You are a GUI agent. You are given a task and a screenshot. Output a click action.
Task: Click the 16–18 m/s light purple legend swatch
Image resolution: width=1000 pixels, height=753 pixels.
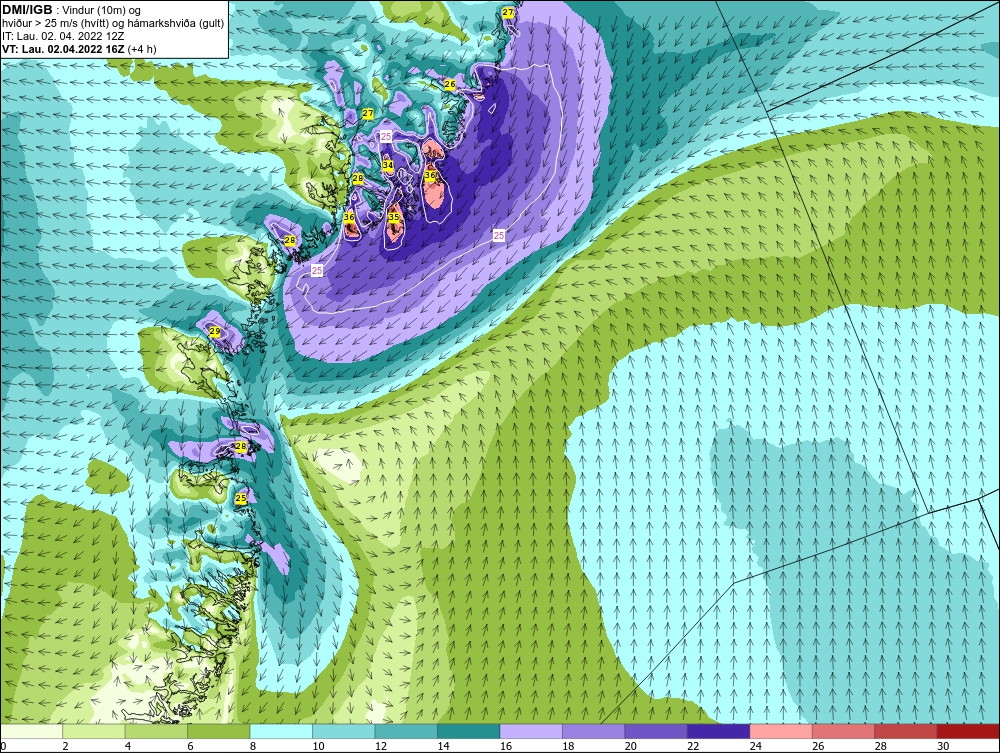(531, 731)
